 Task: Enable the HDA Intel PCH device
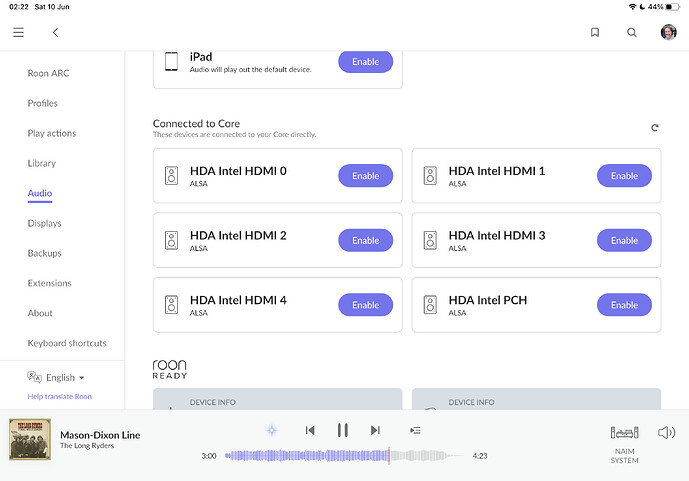point(624,305)
